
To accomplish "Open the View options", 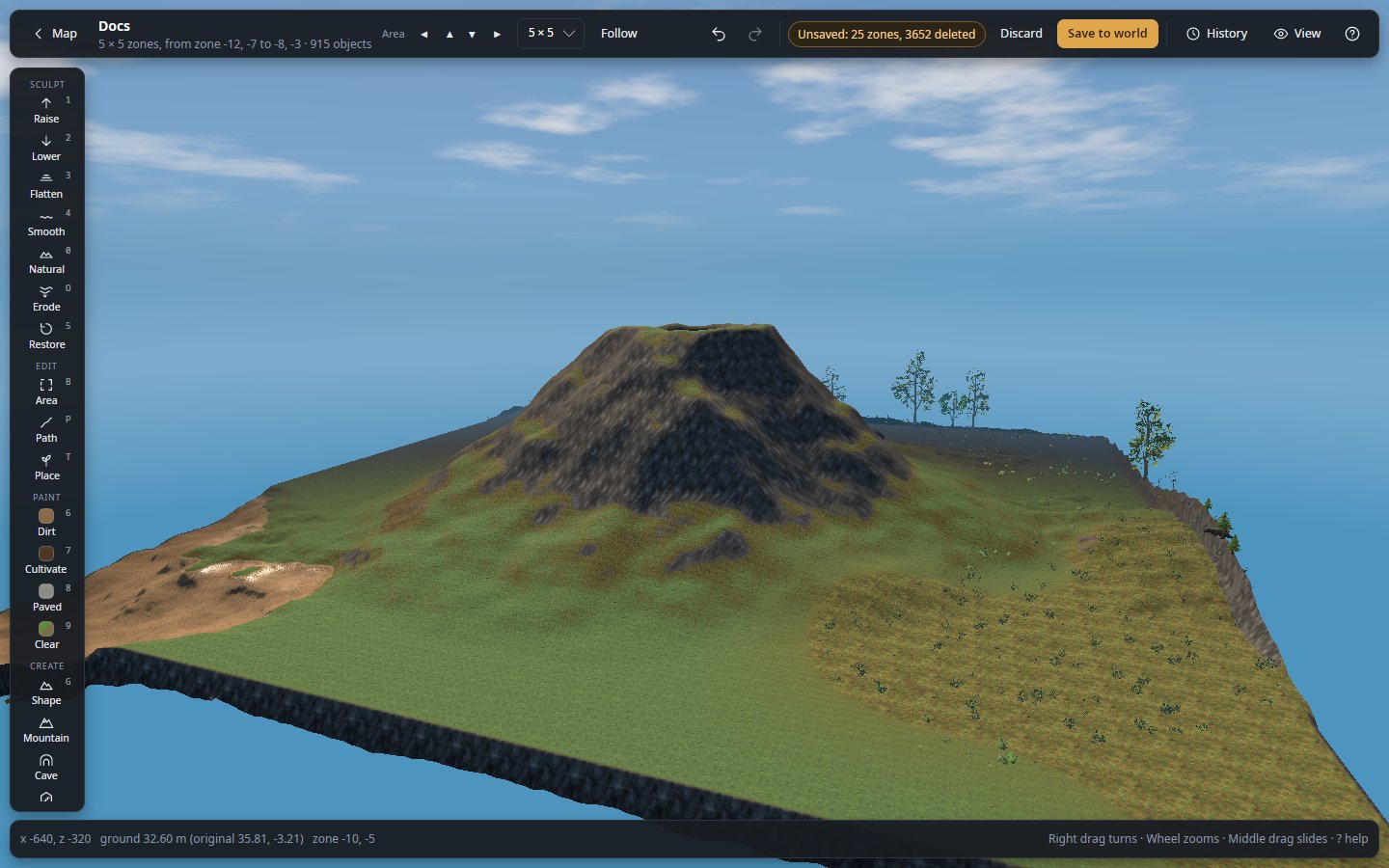I will pos(1297,34).
